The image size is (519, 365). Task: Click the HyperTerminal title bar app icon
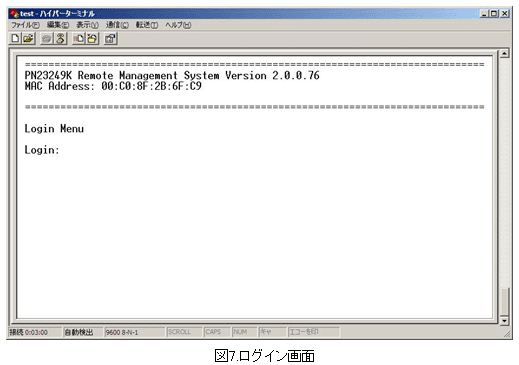14,14
